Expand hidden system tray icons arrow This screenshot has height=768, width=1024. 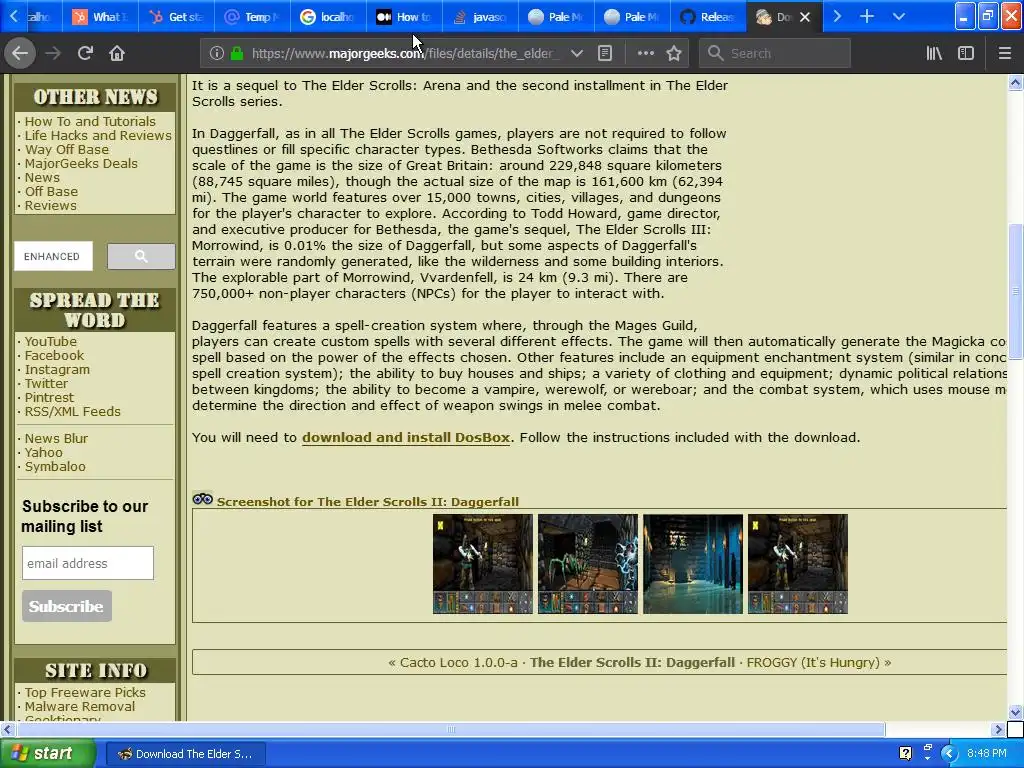949,754
